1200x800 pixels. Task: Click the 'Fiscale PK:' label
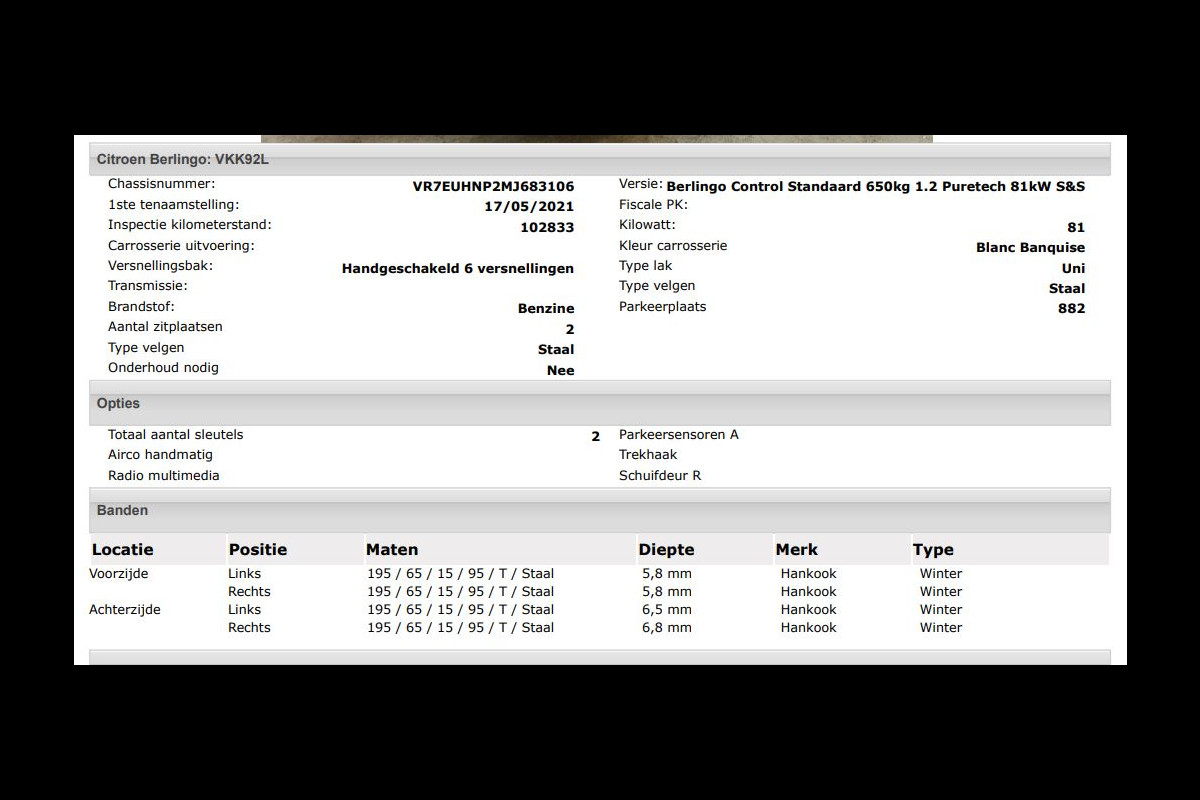tap(653, 204)
